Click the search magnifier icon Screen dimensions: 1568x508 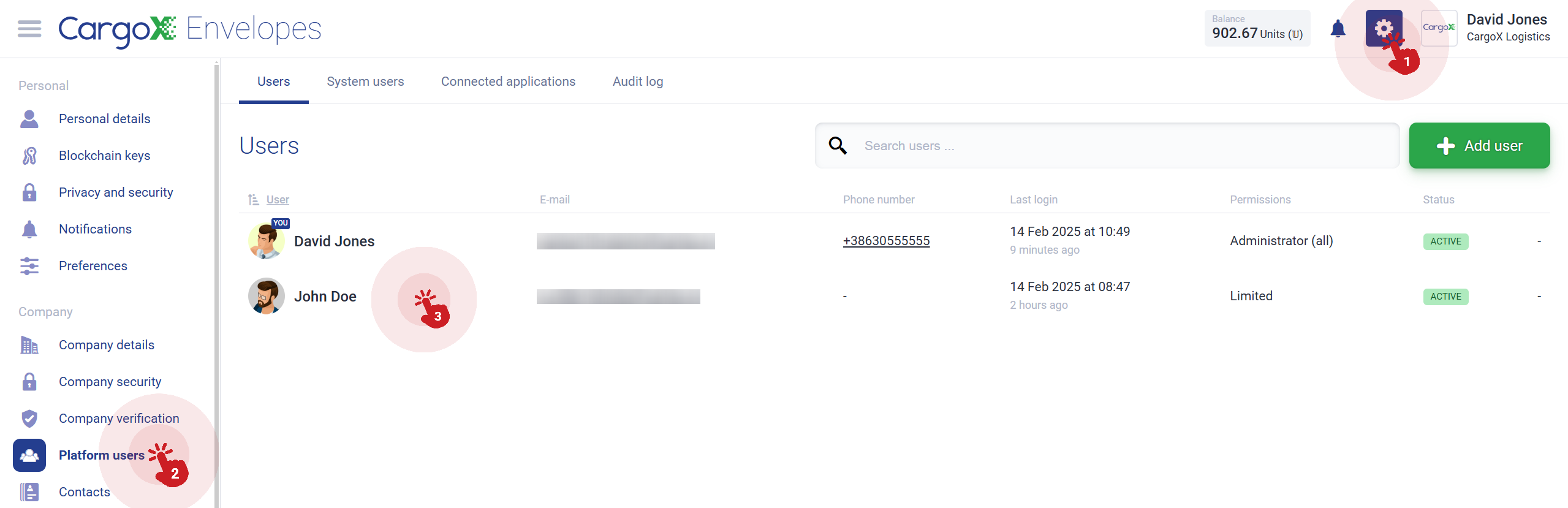838,146
